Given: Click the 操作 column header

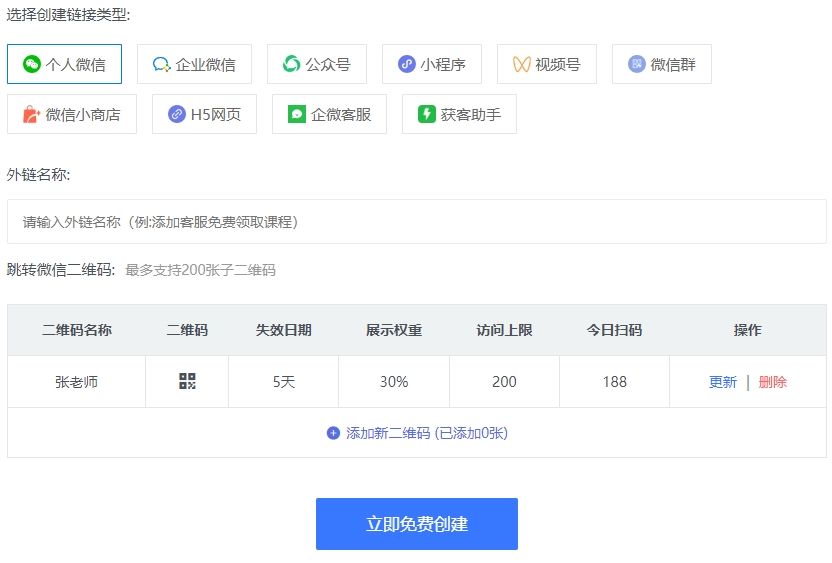Looking at the screenshot, I should click(x=748, y=330).
